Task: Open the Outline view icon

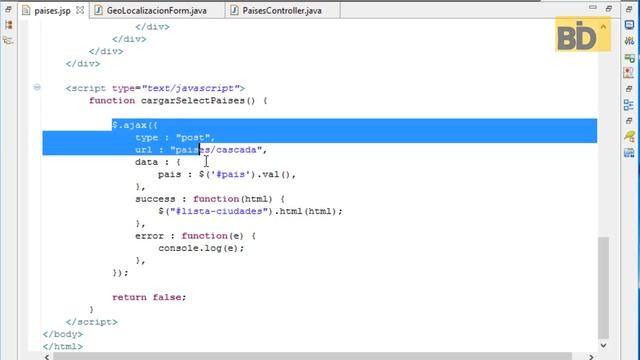Action: pos(629,105)
